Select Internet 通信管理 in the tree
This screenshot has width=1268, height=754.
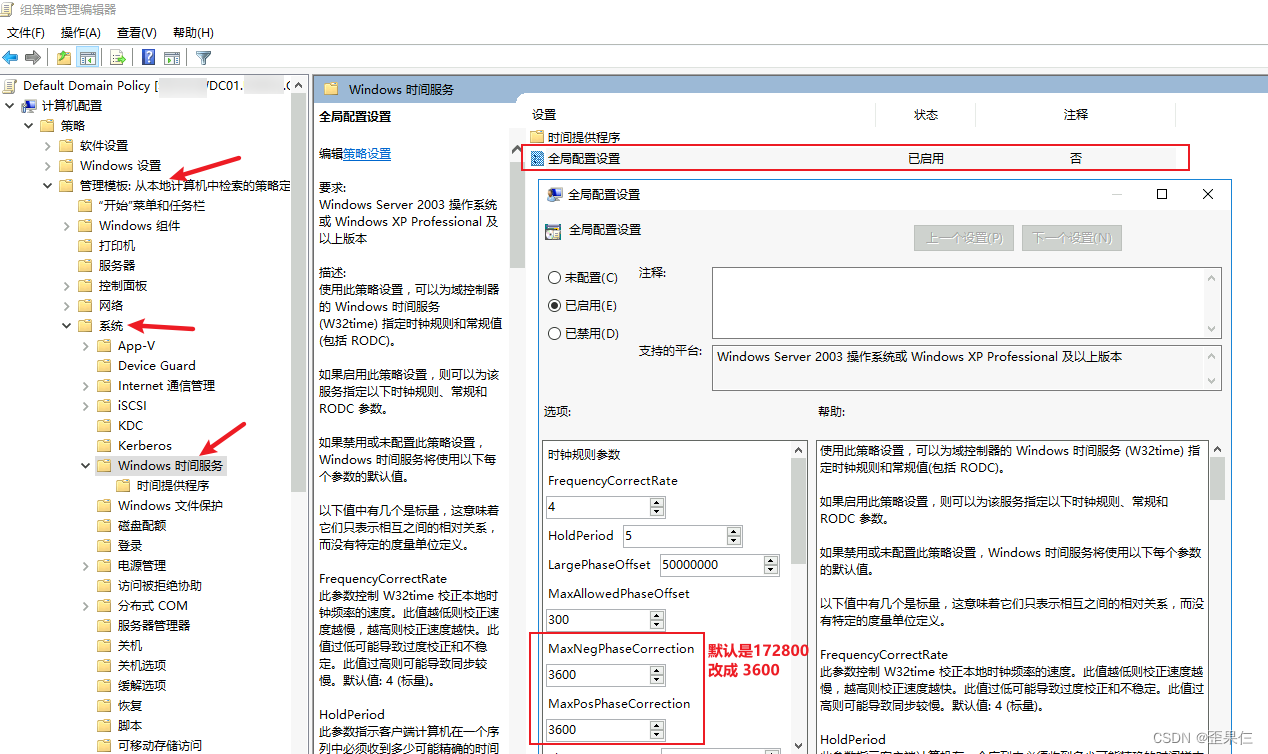(166, 386)
